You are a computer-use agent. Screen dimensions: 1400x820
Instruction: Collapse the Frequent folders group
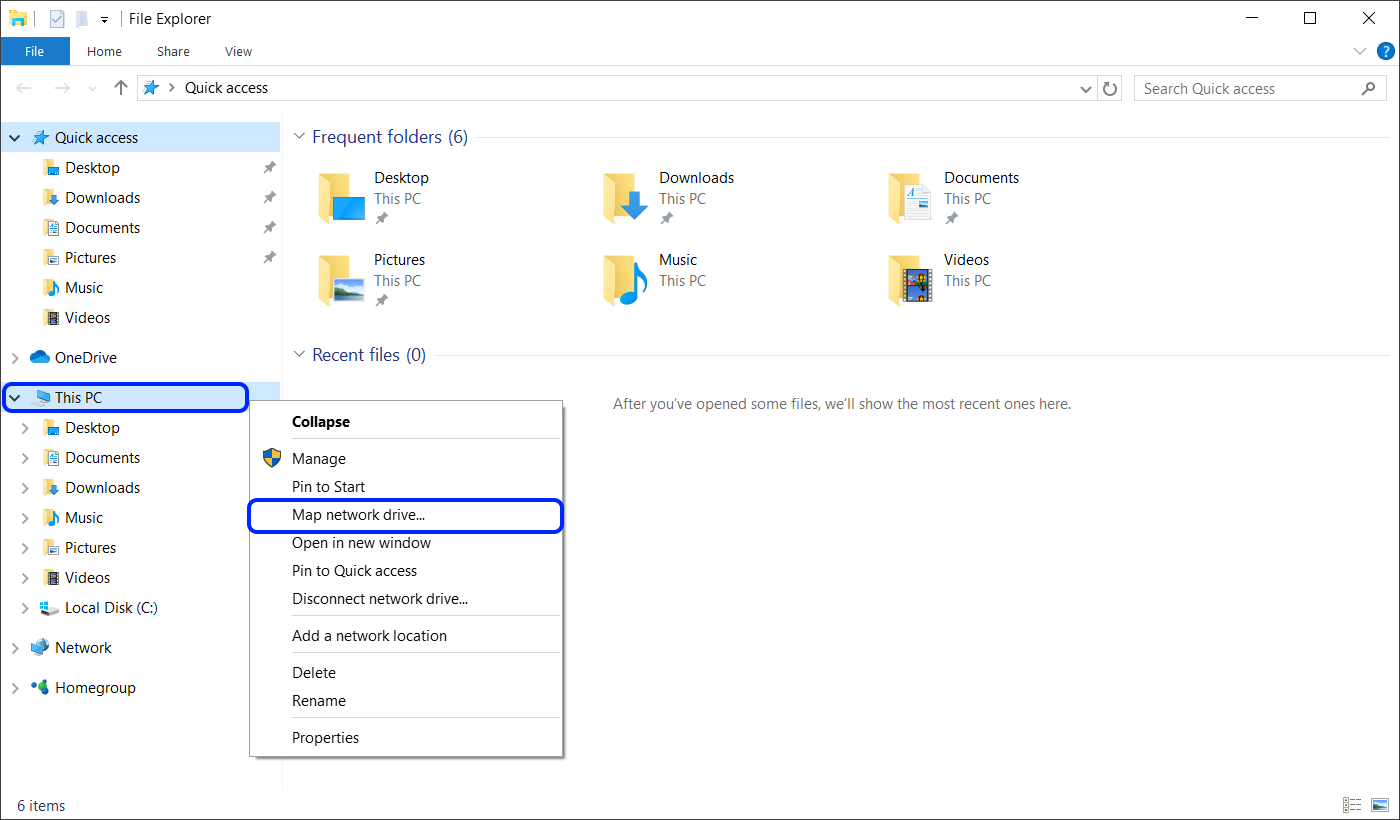299,137
